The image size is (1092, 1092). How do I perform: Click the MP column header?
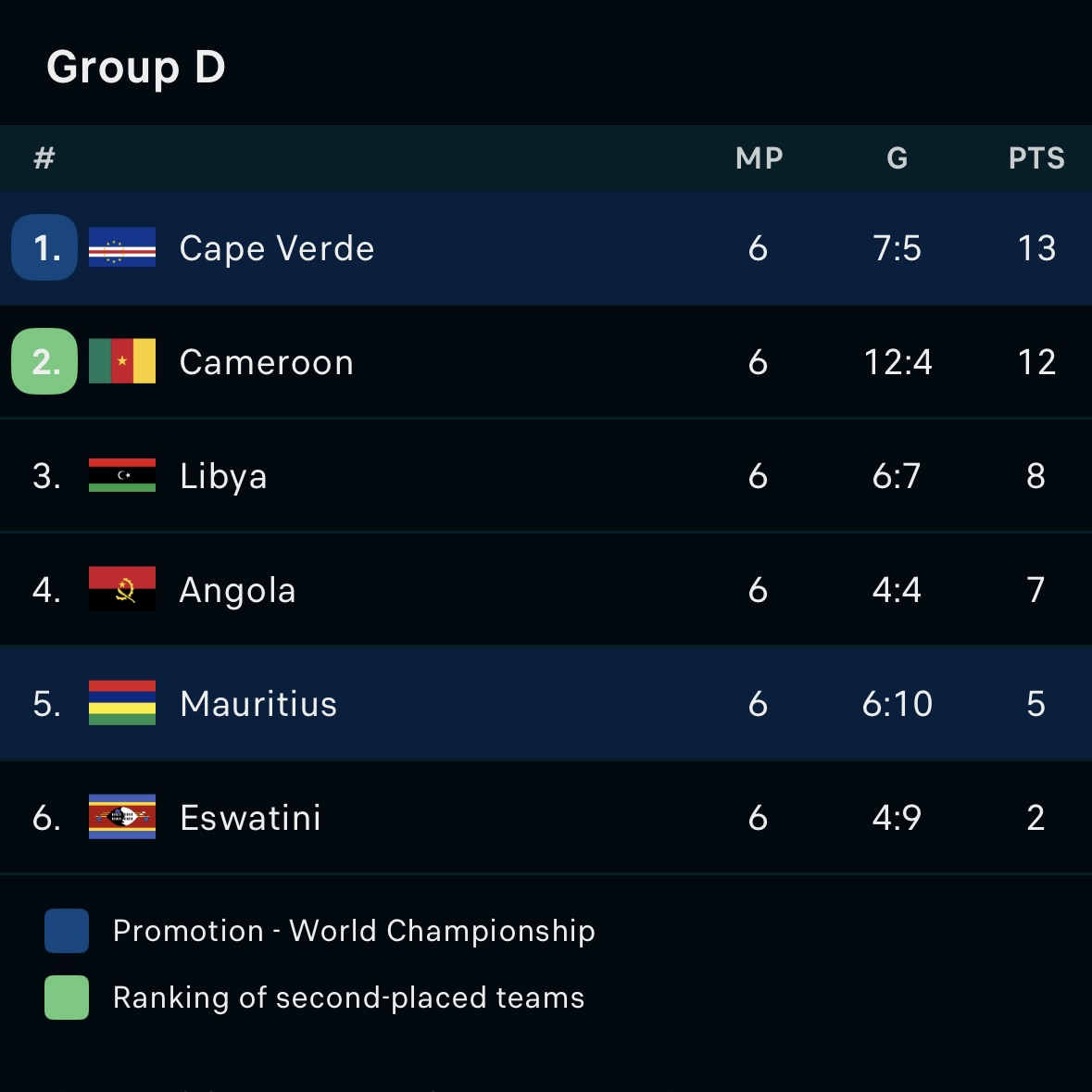point(759,158)
